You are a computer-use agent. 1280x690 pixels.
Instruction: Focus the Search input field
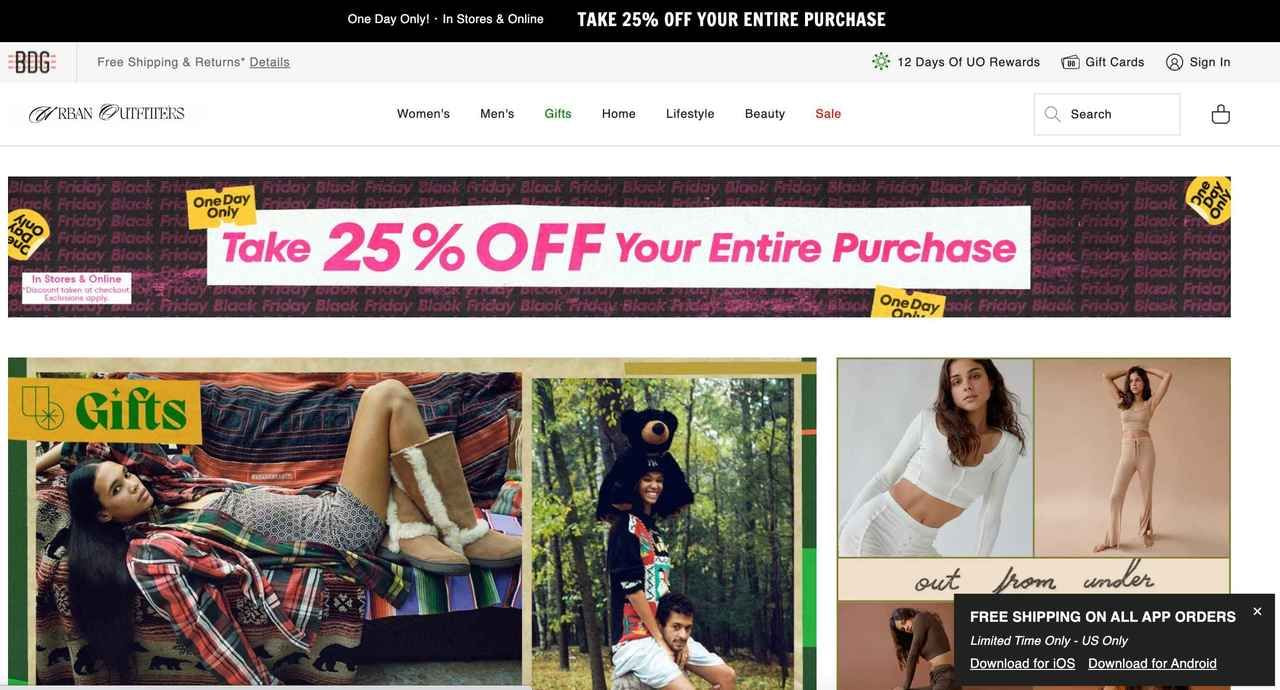1107,114
